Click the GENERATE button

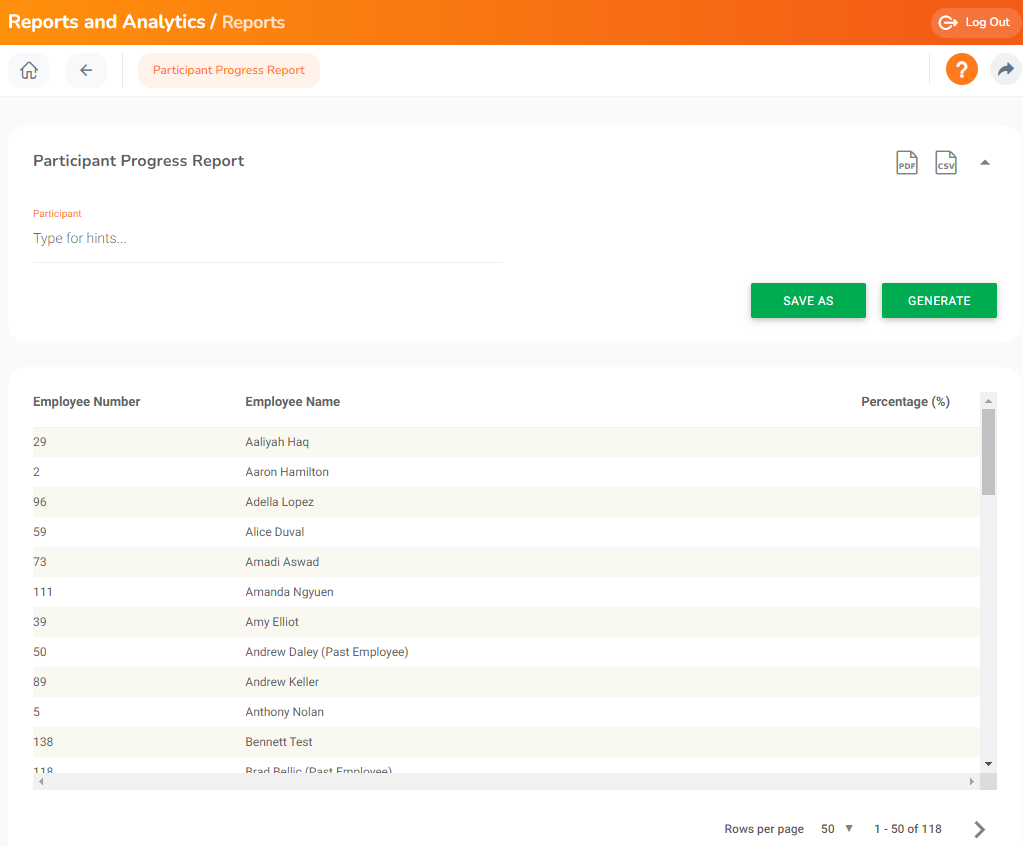(x=939, y=301)
